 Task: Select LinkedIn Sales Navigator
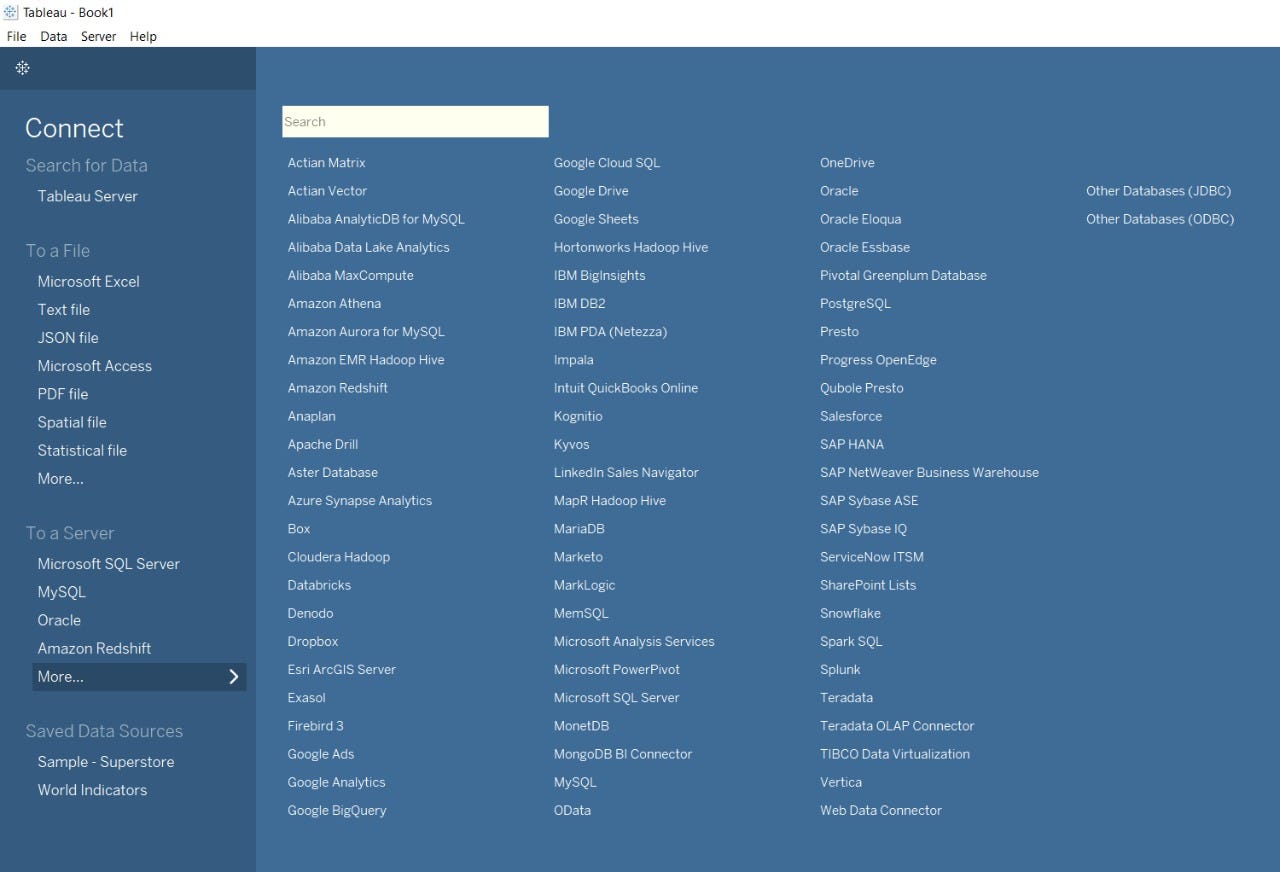(x=626, y=473)
